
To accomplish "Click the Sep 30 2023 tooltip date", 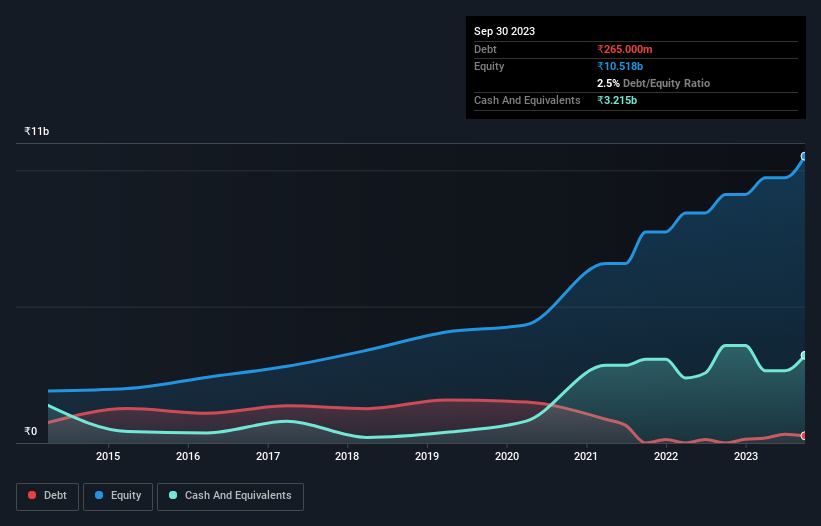I will pyautogui.click(x=504, y=31).
